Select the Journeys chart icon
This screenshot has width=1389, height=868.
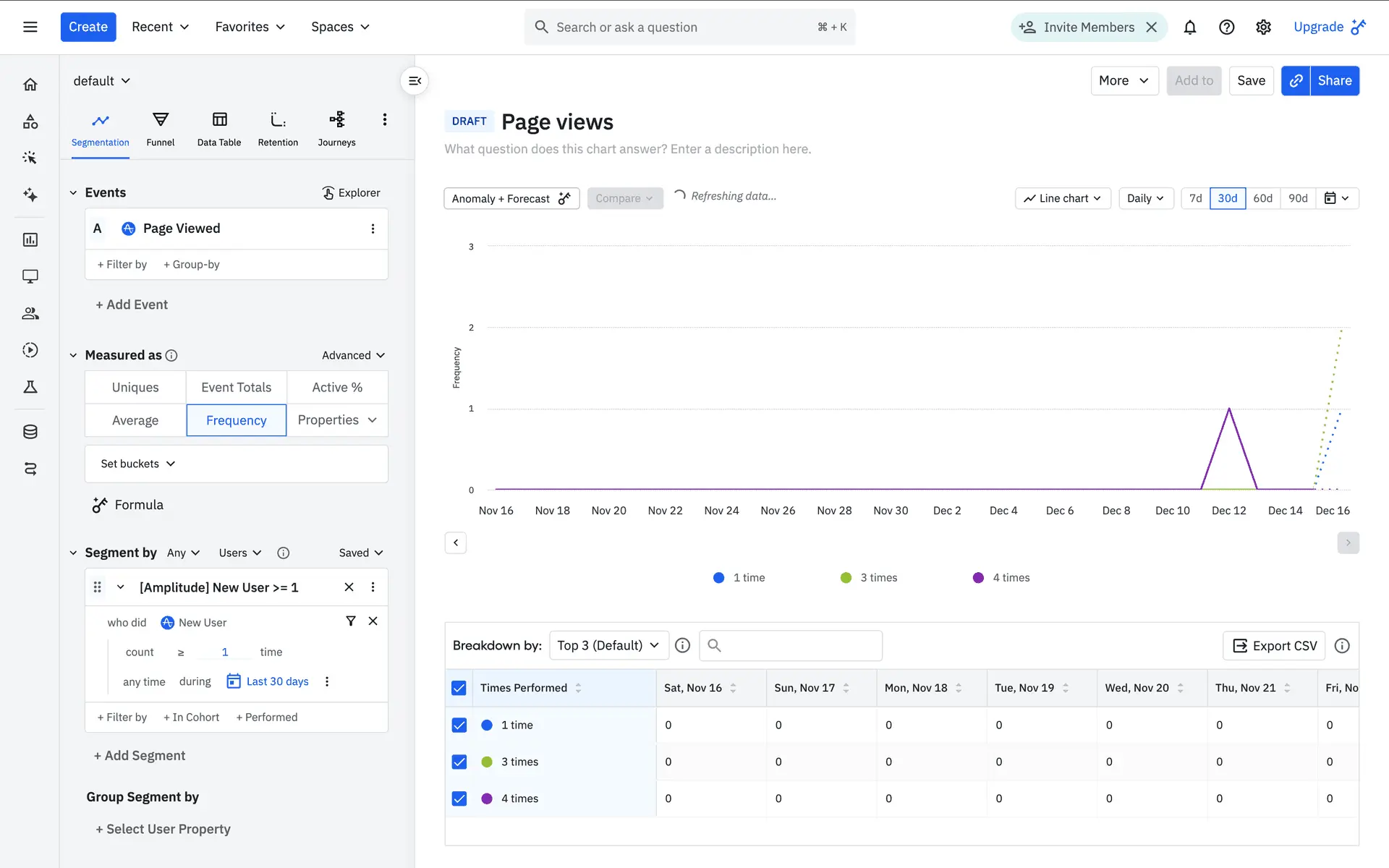tap(336, 120)
